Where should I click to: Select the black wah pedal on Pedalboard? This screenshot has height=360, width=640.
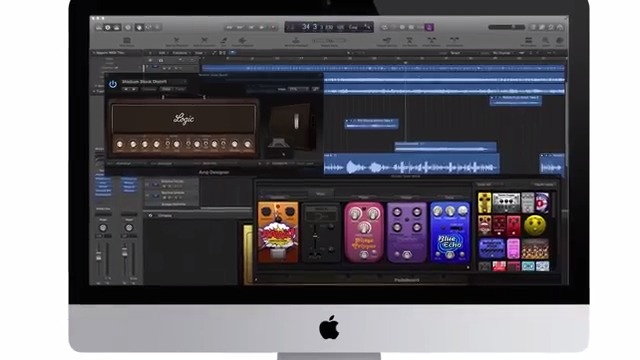click(321, 232)
